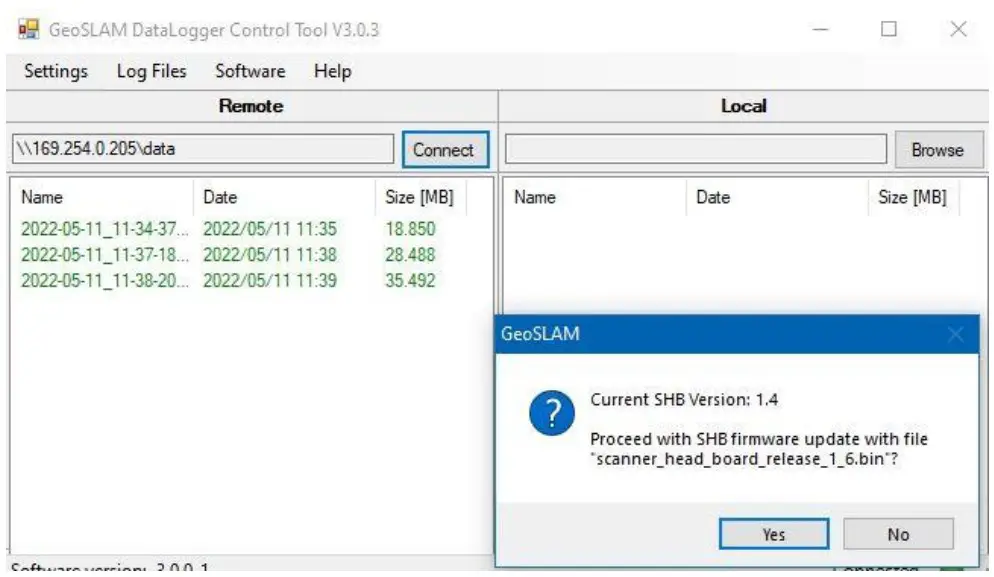
Task: Click the GeoSLAM application icon in title bar
Action: (x=29, y=29)
